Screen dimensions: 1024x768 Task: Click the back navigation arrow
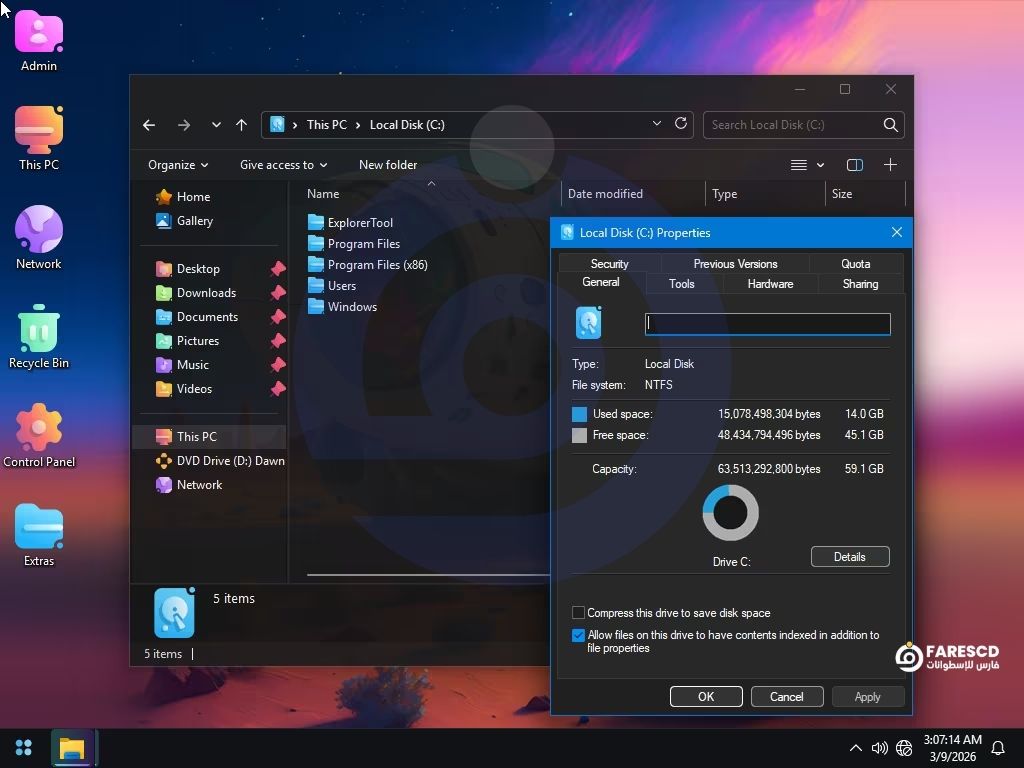tap(149, 125)
